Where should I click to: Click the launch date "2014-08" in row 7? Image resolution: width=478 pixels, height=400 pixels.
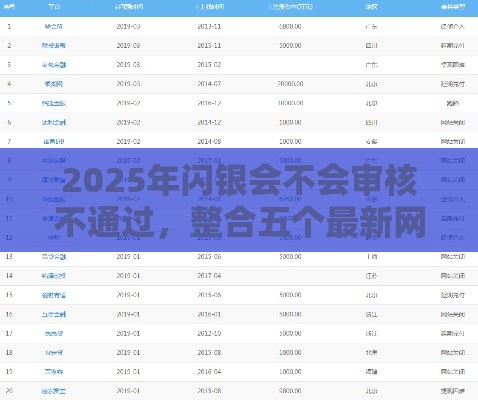(x=209, y=142)
